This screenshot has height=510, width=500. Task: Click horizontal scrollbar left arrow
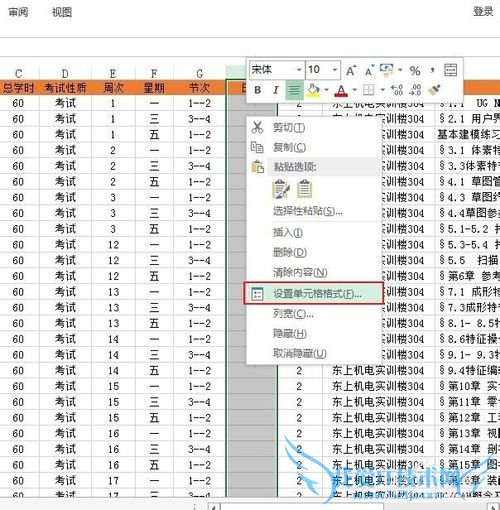point(213,506)
